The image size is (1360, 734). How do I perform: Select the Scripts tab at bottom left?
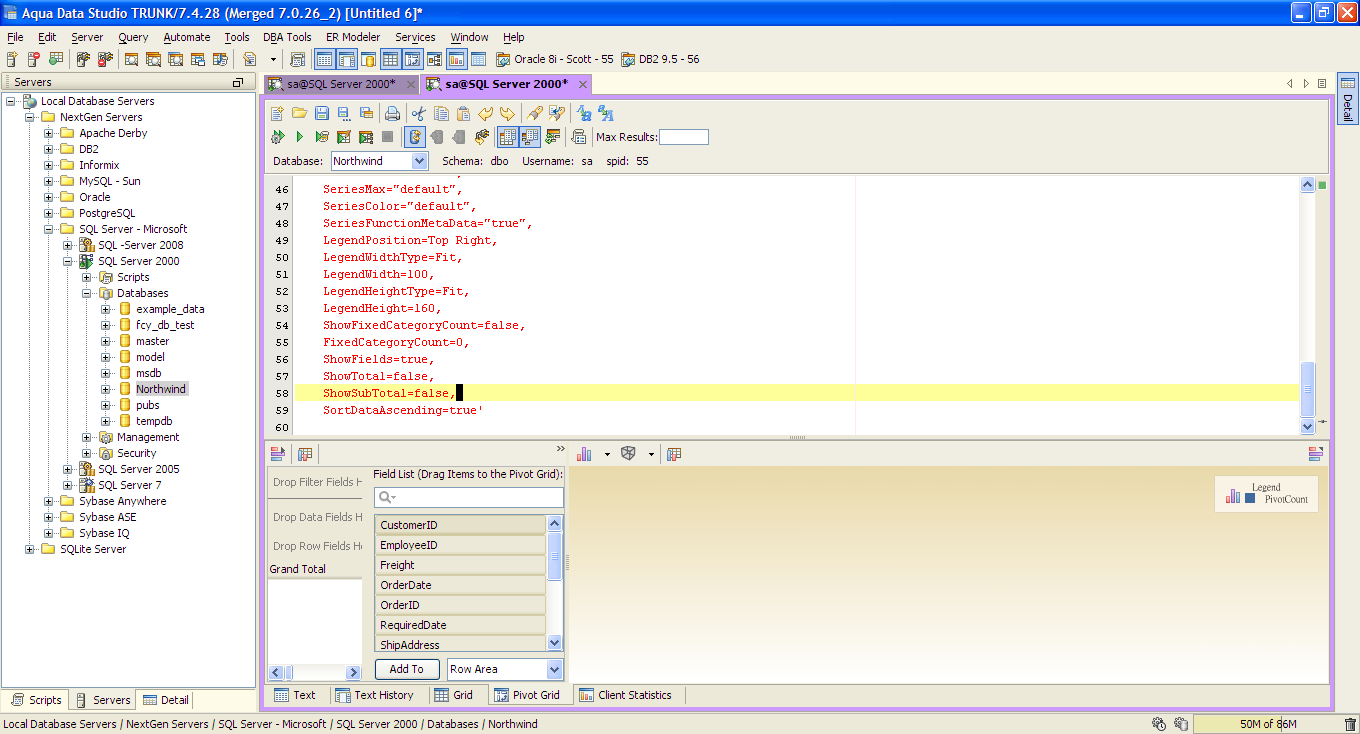[35, 700]
